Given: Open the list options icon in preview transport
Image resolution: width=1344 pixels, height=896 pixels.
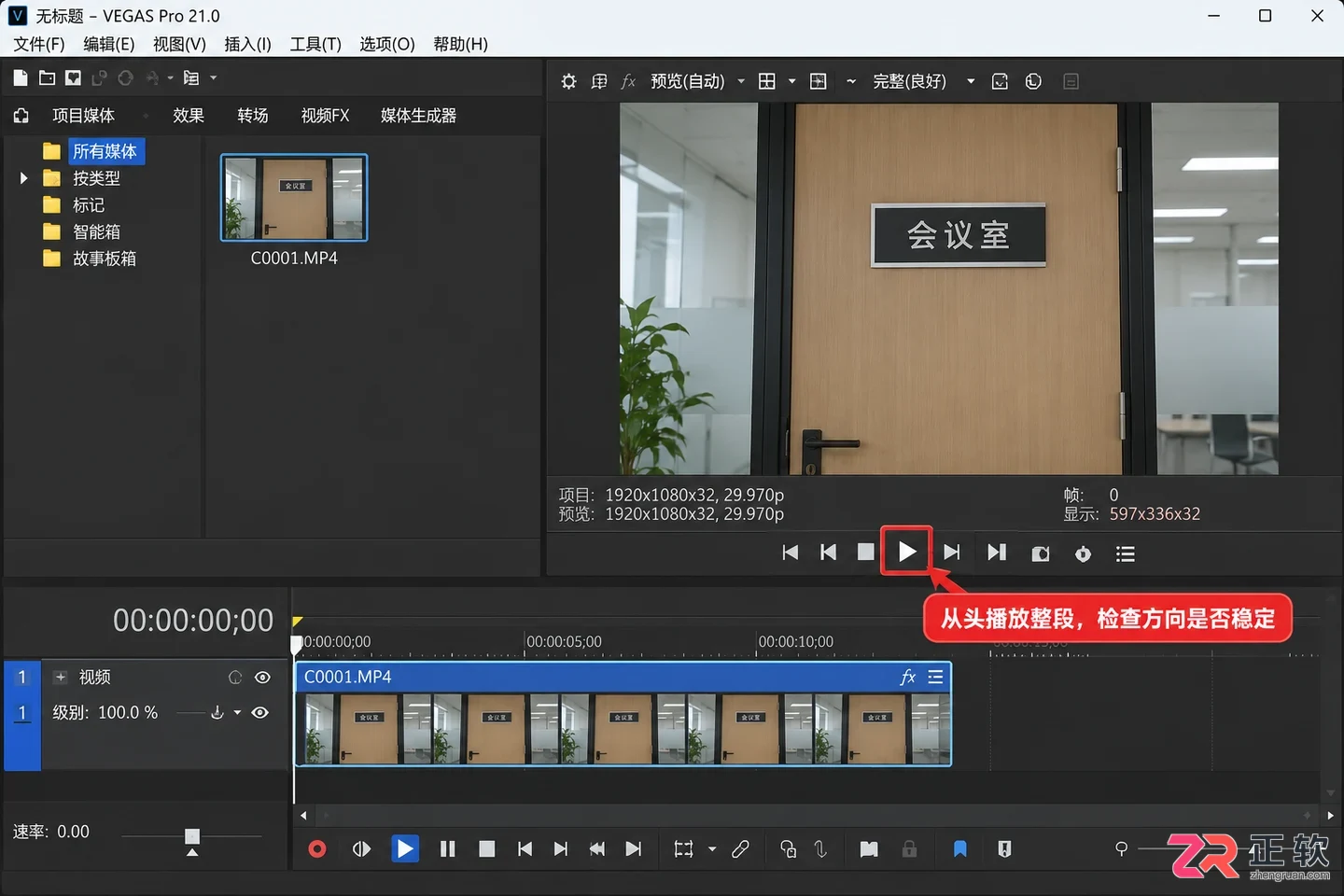Looking at the screenshot, I should coord(1125,554).
